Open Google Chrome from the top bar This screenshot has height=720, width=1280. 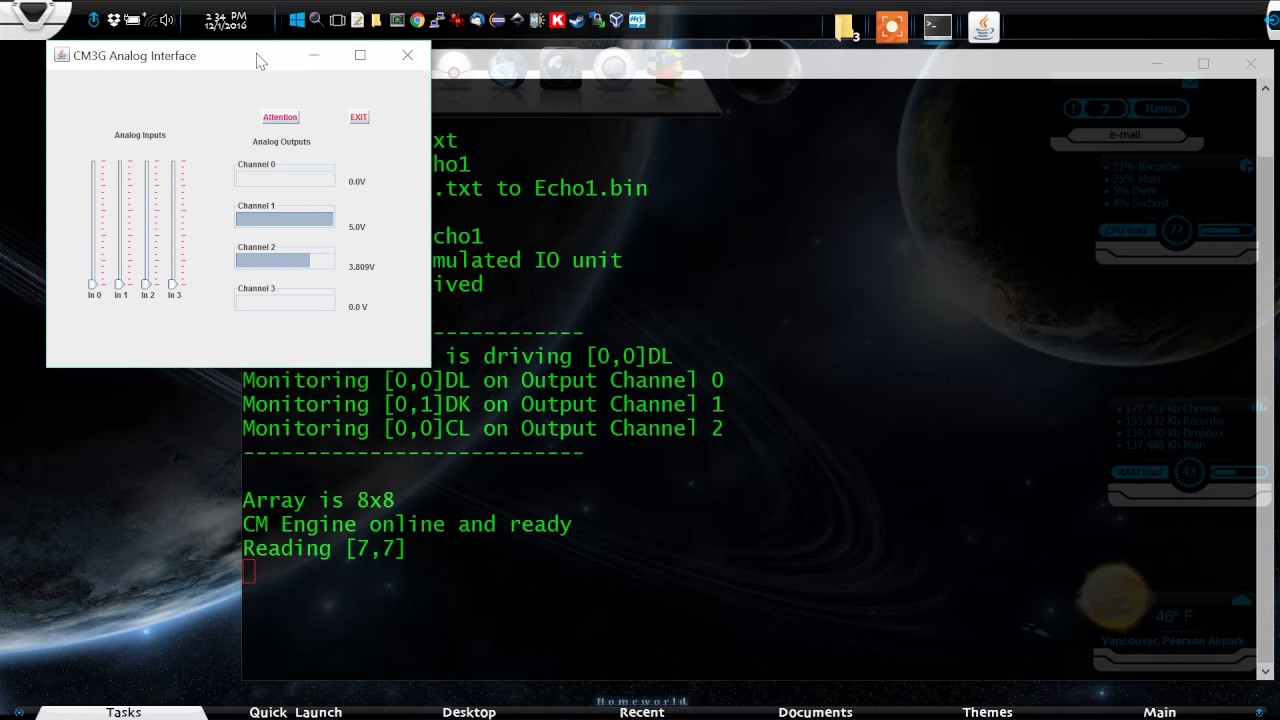tap(417, 20)
